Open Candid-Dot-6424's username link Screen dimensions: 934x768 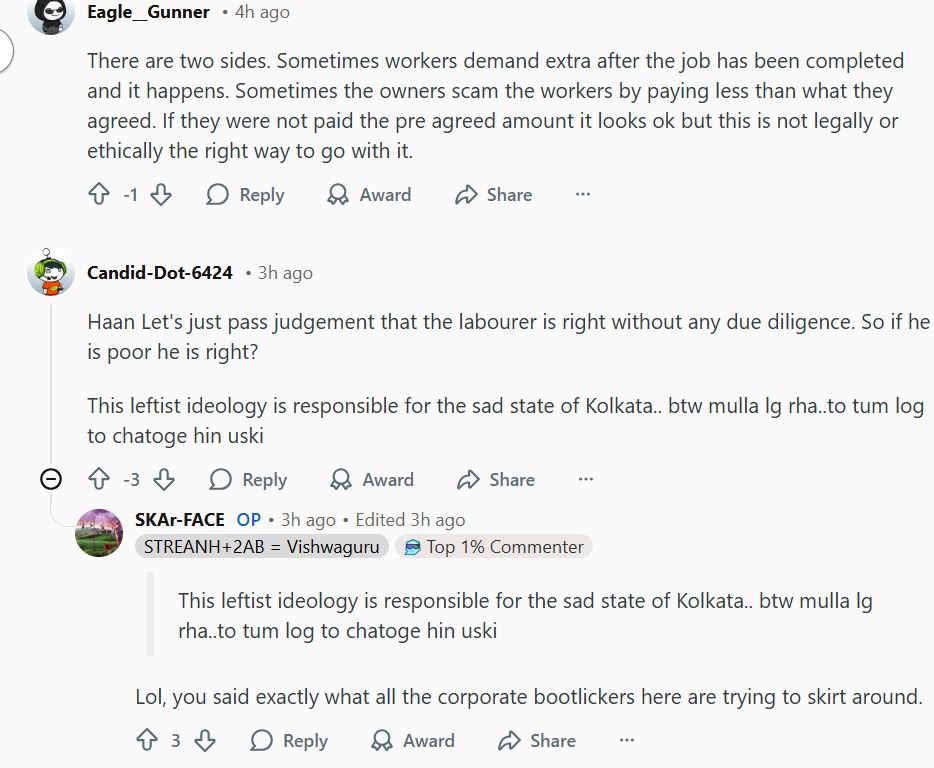(x=160, y=273)
